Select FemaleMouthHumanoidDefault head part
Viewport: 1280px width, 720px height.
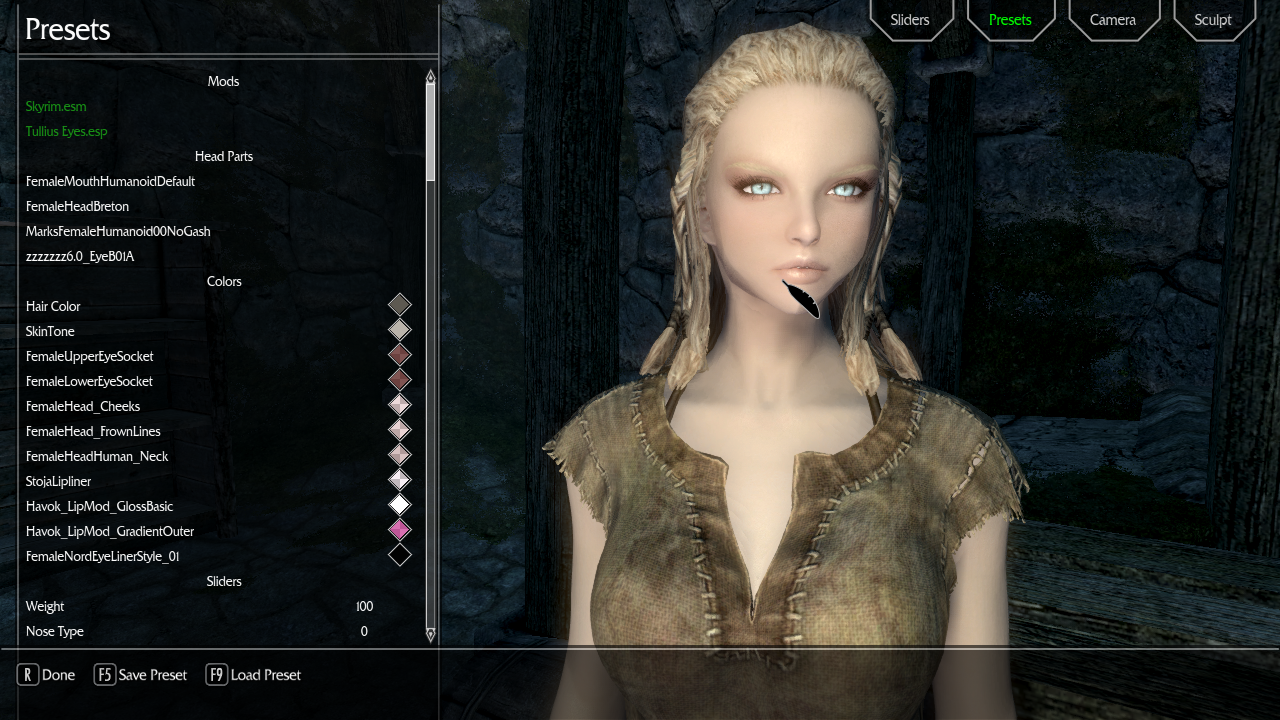110,181
